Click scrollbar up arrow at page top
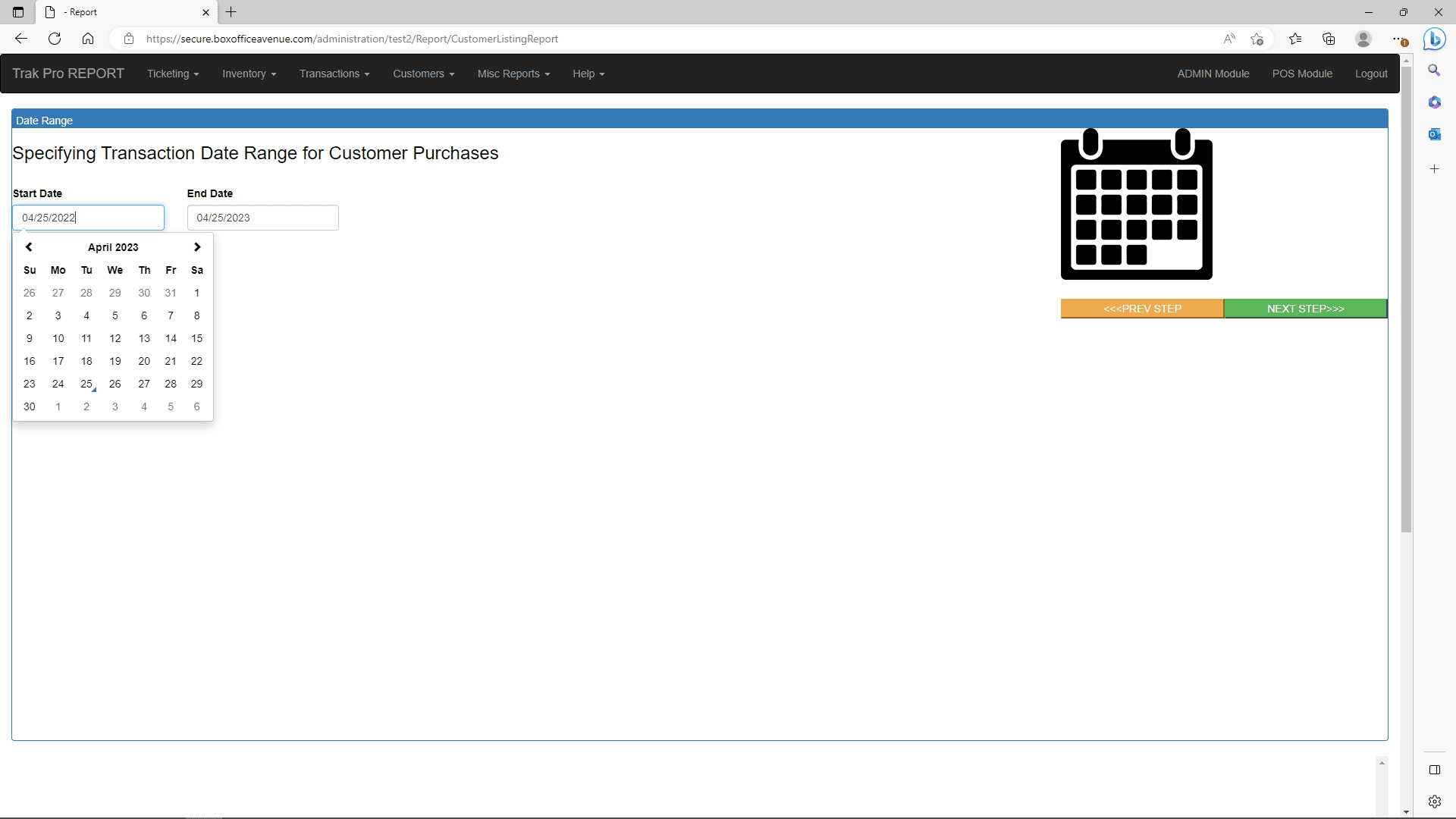The height and width of the screenshot is (819, 1456). [1406, 60]
